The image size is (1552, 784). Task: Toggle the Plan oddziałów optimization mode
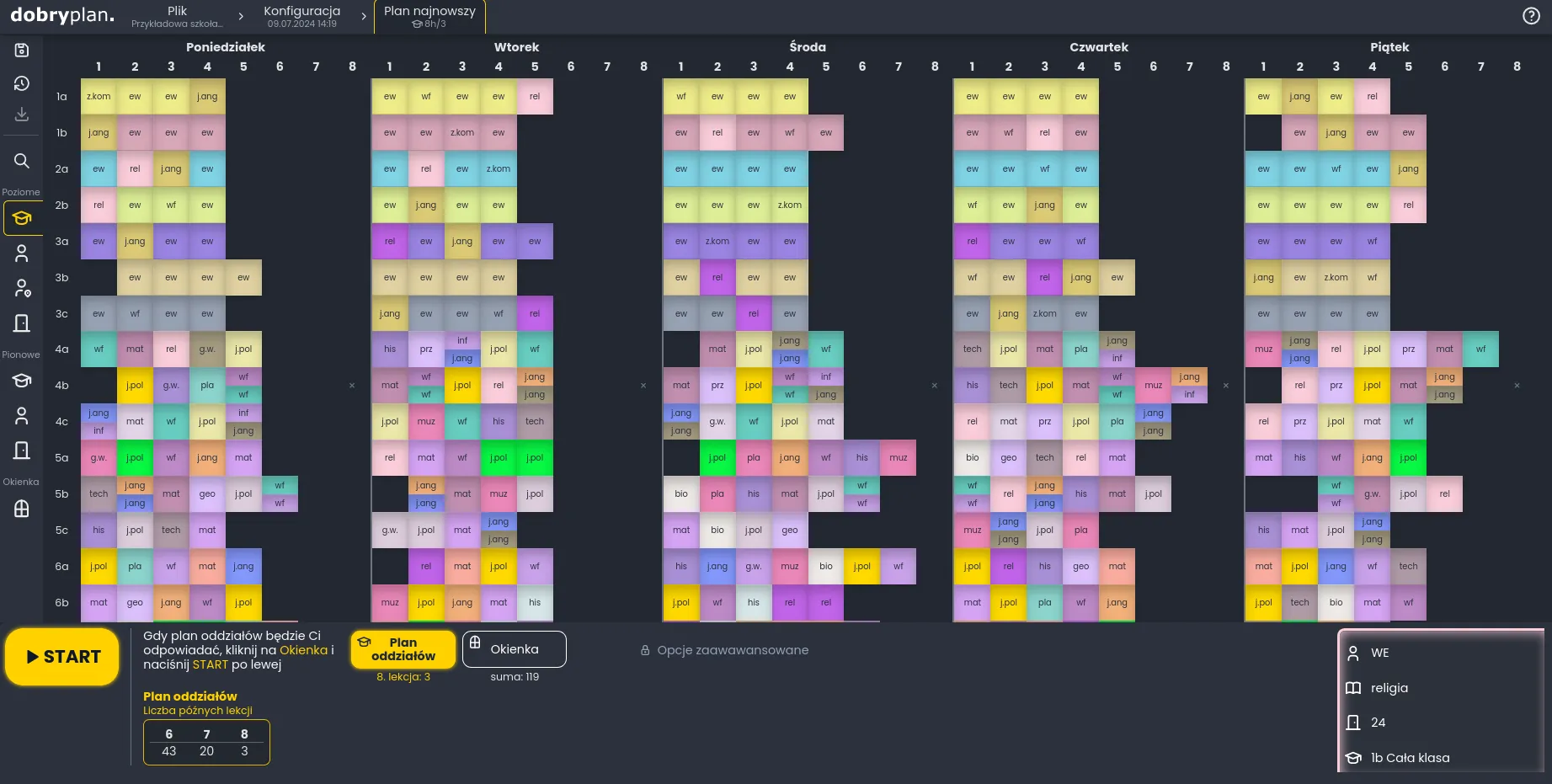(403, 649)
